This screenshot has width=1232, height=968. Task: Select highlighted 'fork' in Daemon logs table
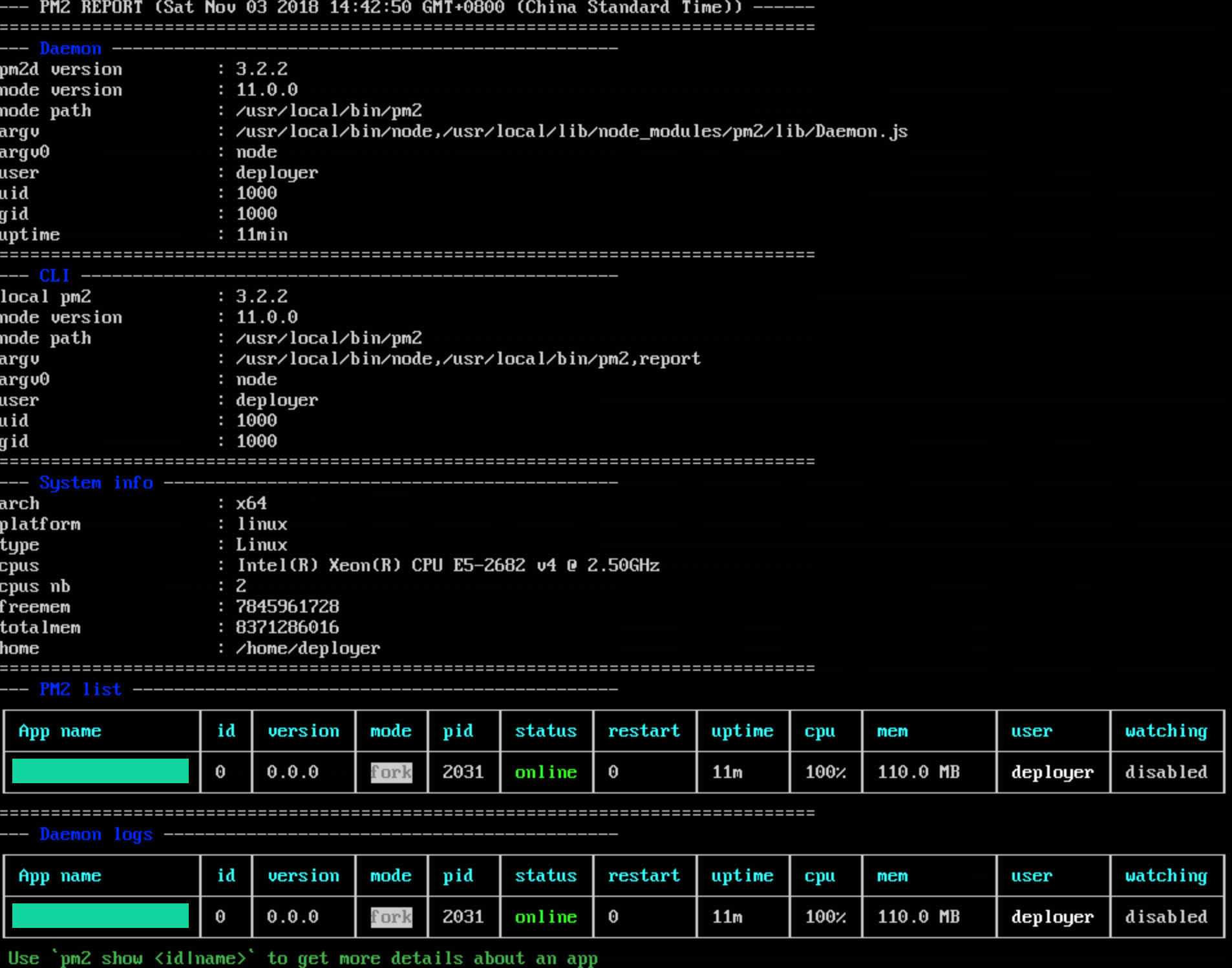pyautogui.click(x=391, y=917)
